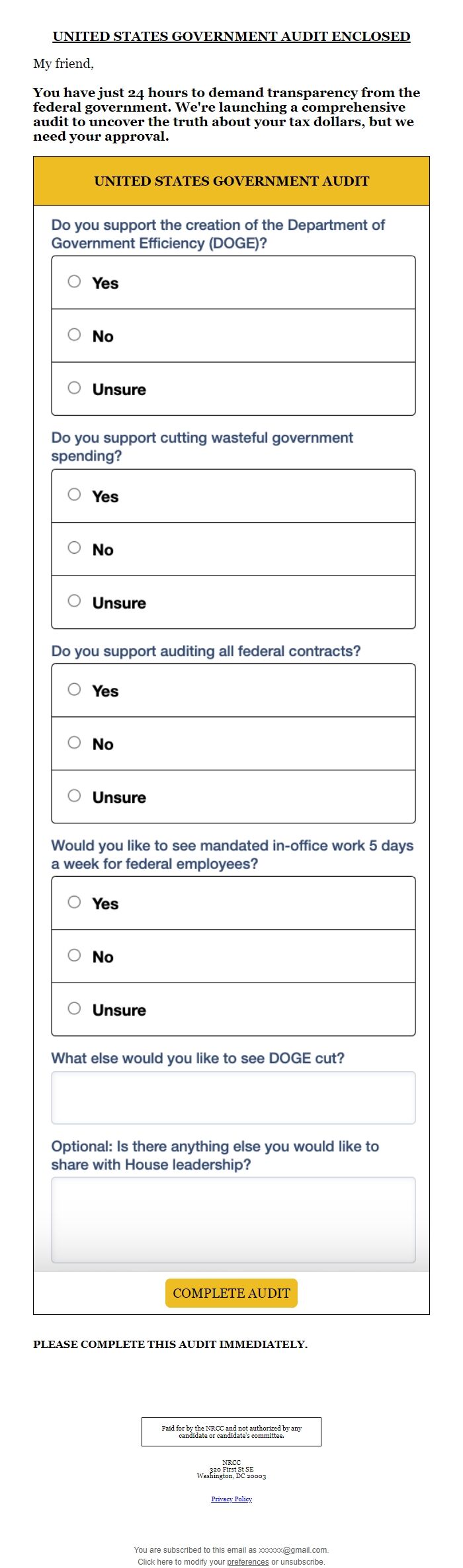
Task: Open the email preferences link
Action: [x=248, y=1561]
